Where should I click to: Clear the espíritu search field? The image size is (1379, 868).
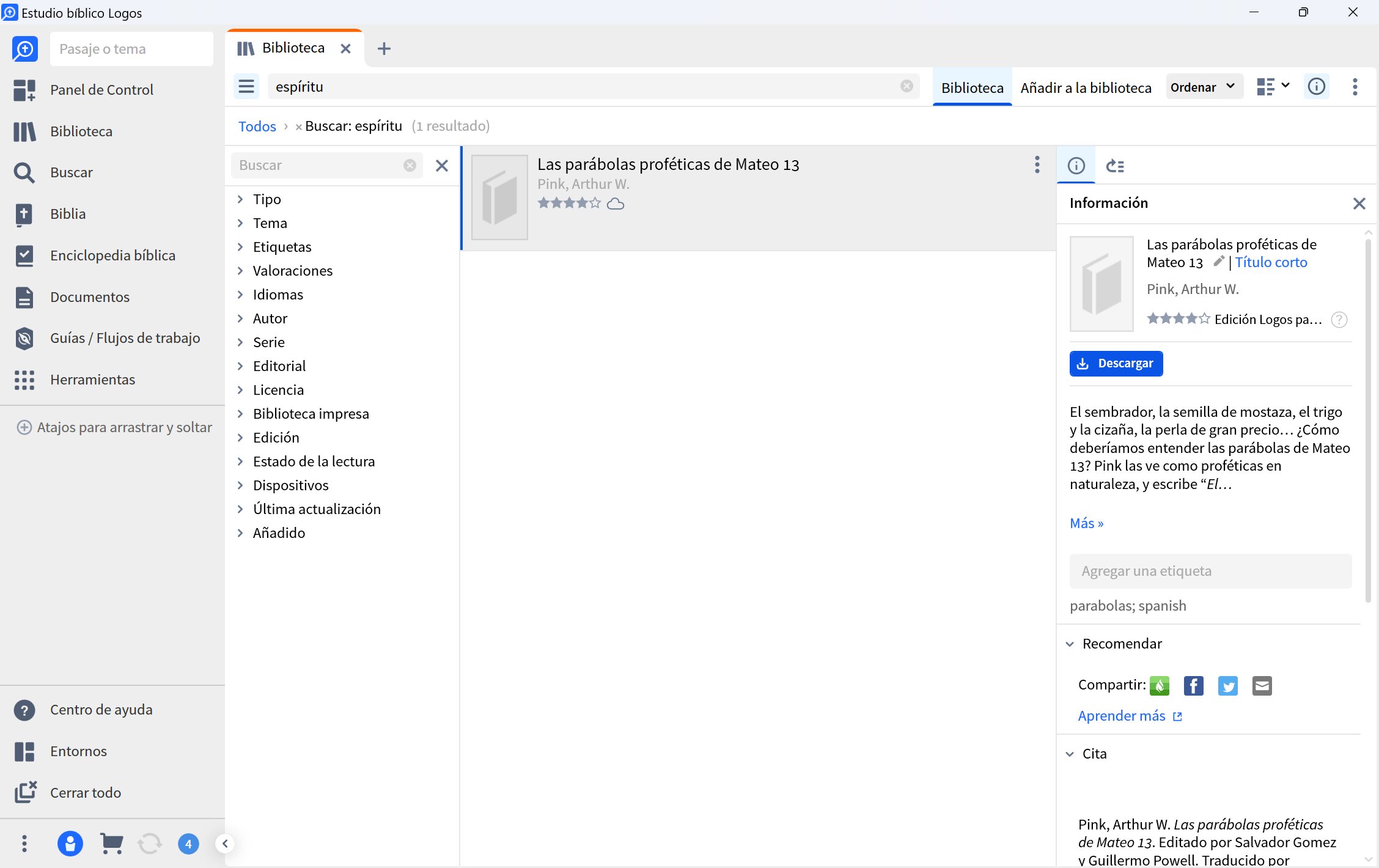[906, 87]
